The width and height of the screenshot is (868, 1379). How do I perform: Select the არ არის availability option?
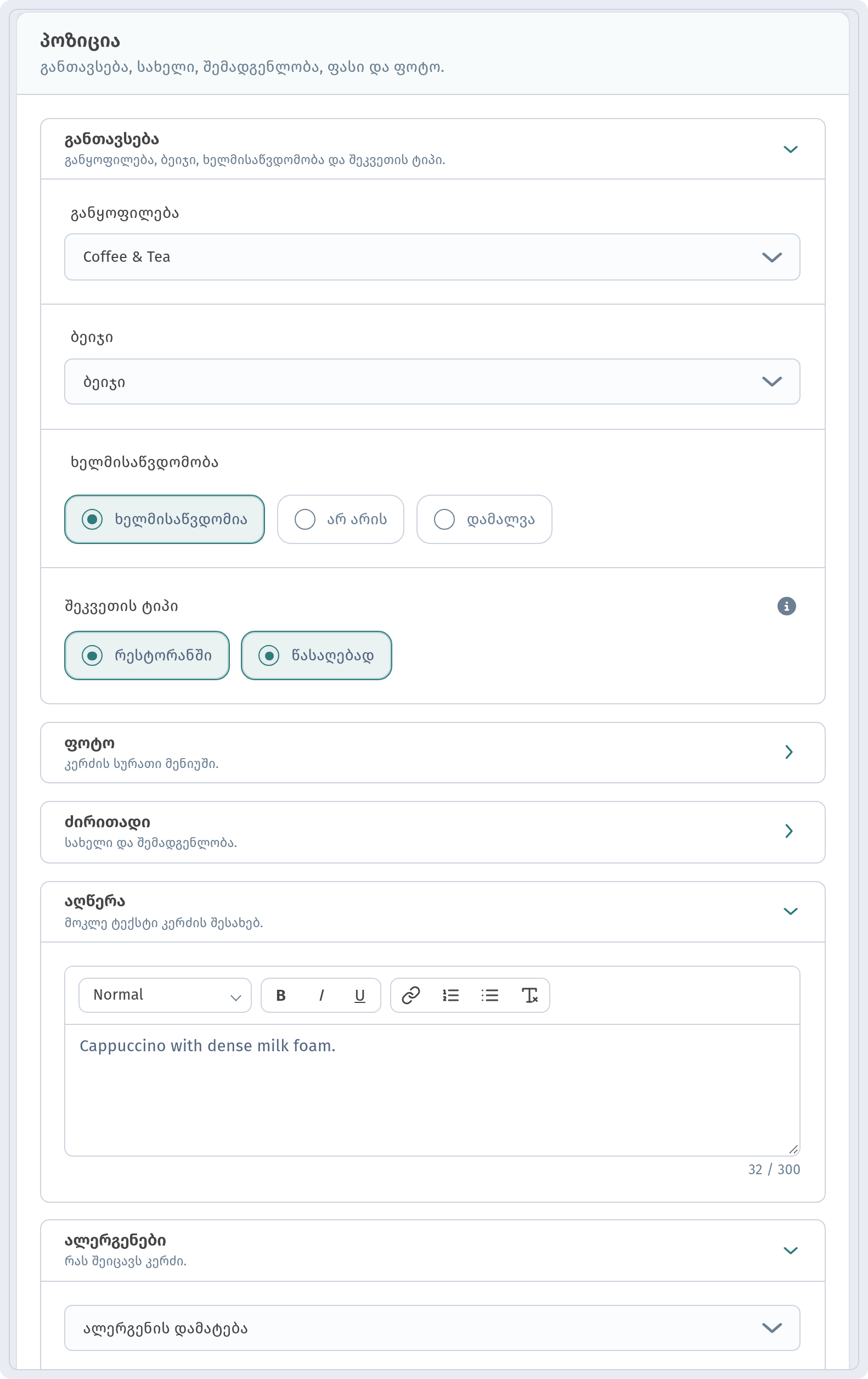pyautogui.click(x=340, y=519)
